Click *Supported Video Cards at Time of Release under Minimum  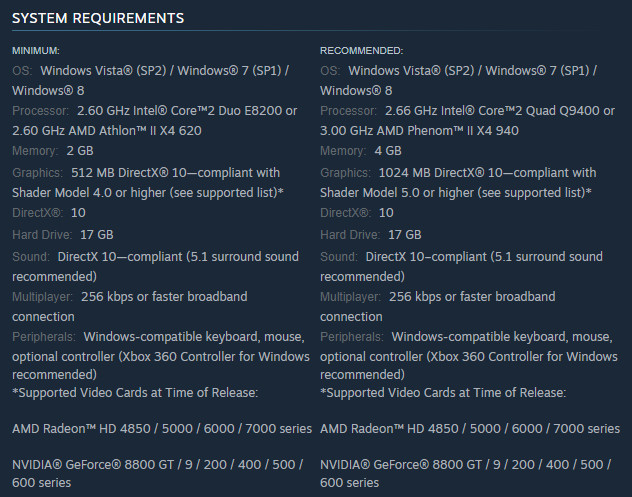click(135, 393)
